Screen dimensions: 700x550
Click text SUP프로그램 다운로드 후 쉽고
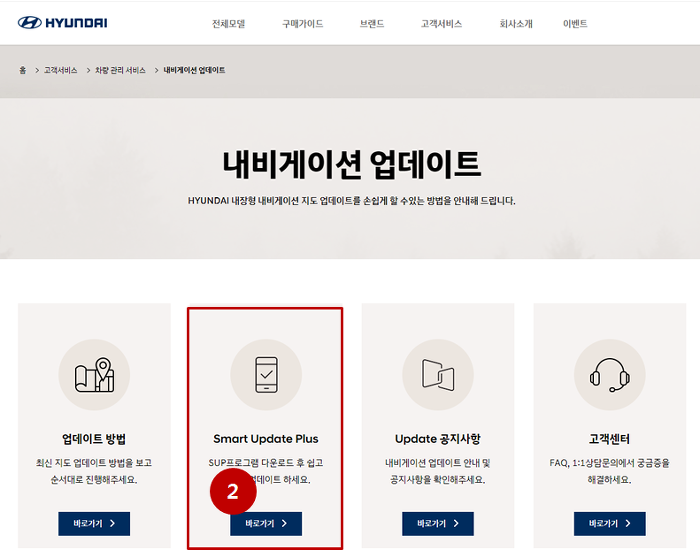[x=266, y=463]
